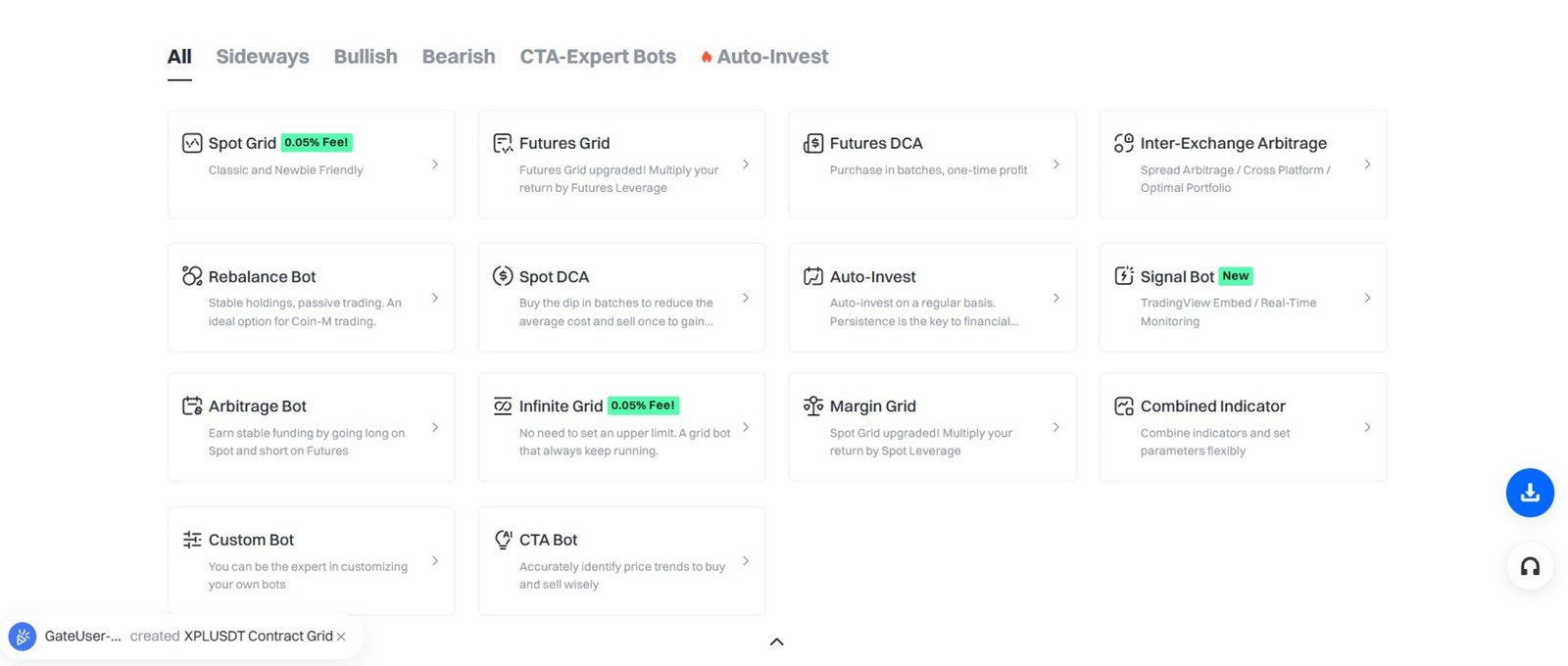Open the Spot DCA bot card
Screen dimensions: 1568x666
(x=621, y=297)
